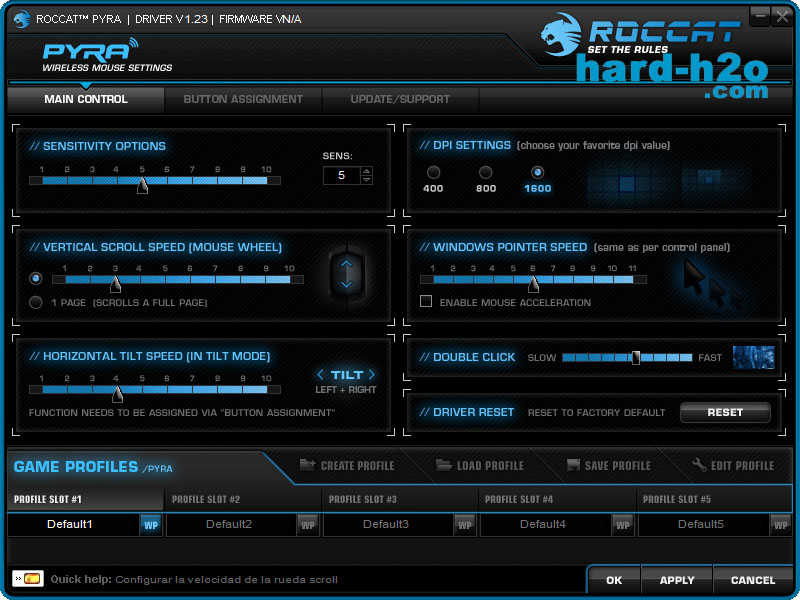800x600 pixels.
Task: Click the WP icon next to Default4
Action: [622, 525]
